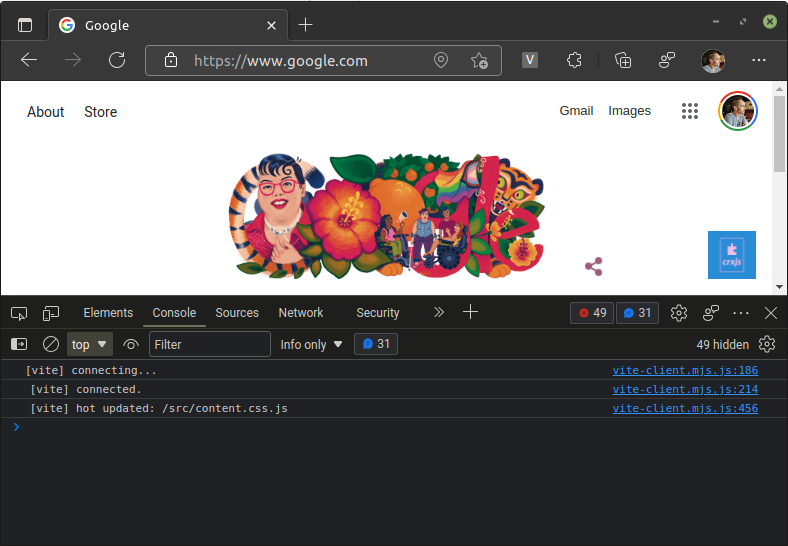Open console settings gear
Image resolution: width=788 pixels, height=546 pixels.
pos(767,344)
